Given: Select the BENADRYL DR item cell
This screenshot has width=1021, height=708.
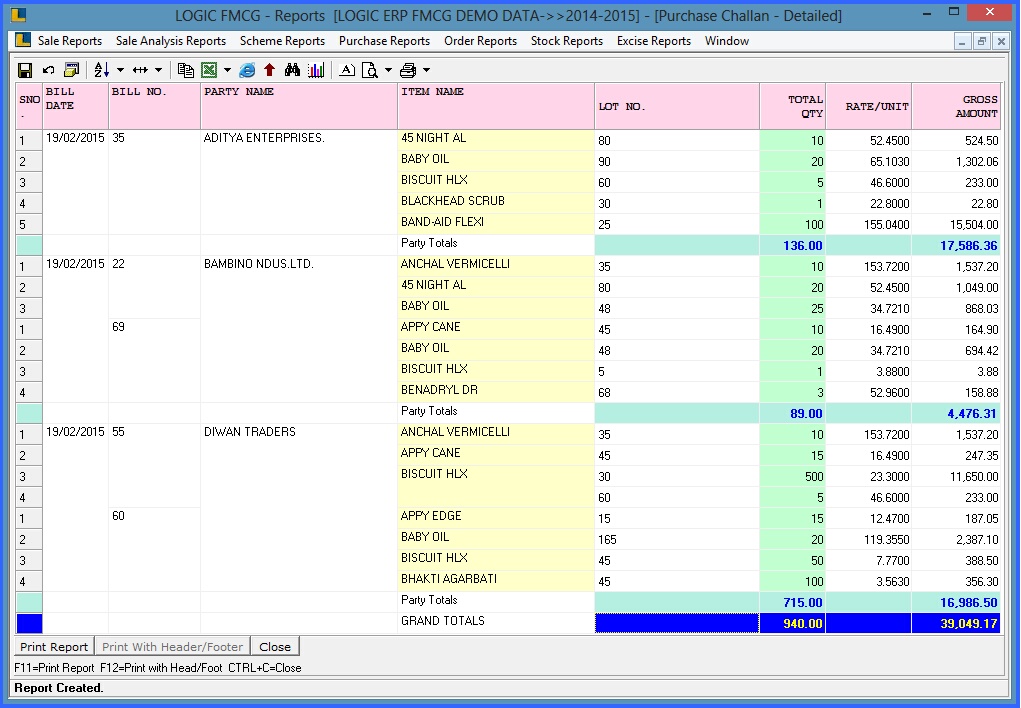Looking at the screenshot, I should click(x=496, y=390).
